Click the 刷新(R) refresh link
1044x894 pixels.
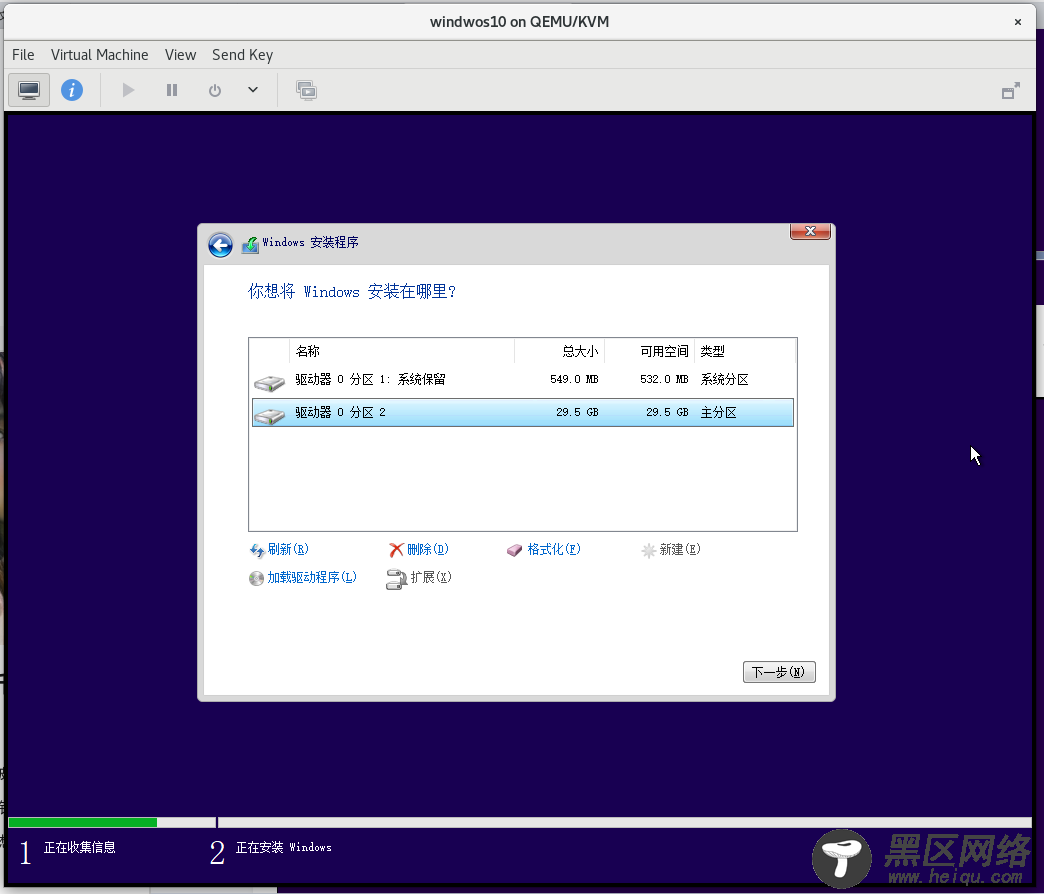288,549
